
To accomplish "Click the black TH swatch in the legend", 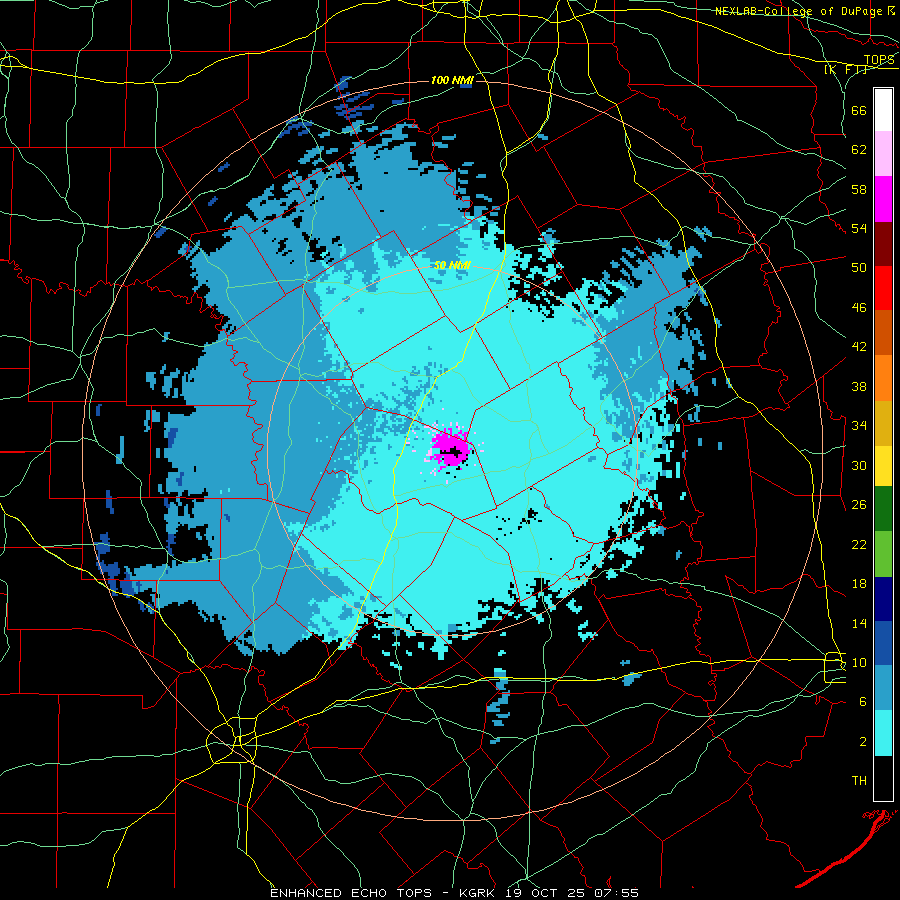I will tap(883, 778).
